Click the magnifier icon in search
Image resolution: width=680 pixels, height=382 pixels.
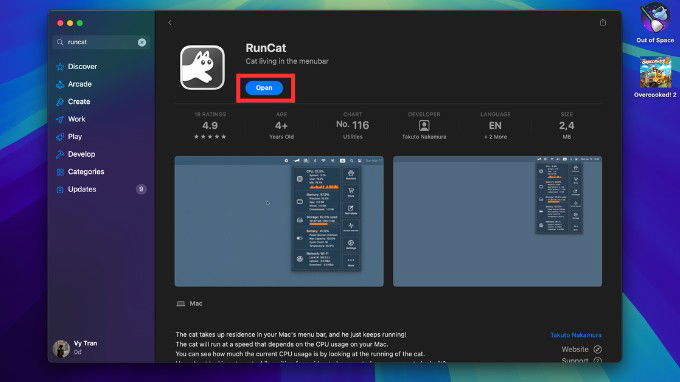[60, 42]
